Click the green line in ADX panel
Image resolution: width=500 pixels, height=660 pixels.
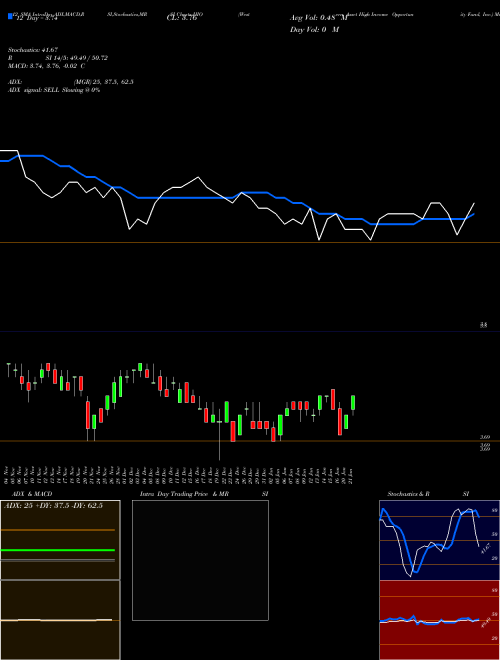point(58,550)
